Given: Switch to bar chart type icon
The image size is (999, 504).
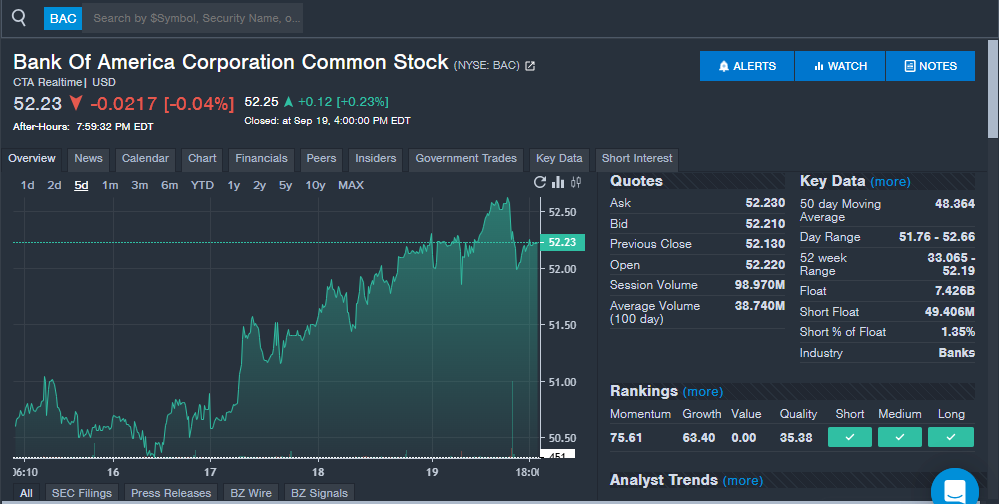Looking at the screenshot, I should [x=558, y=183].
